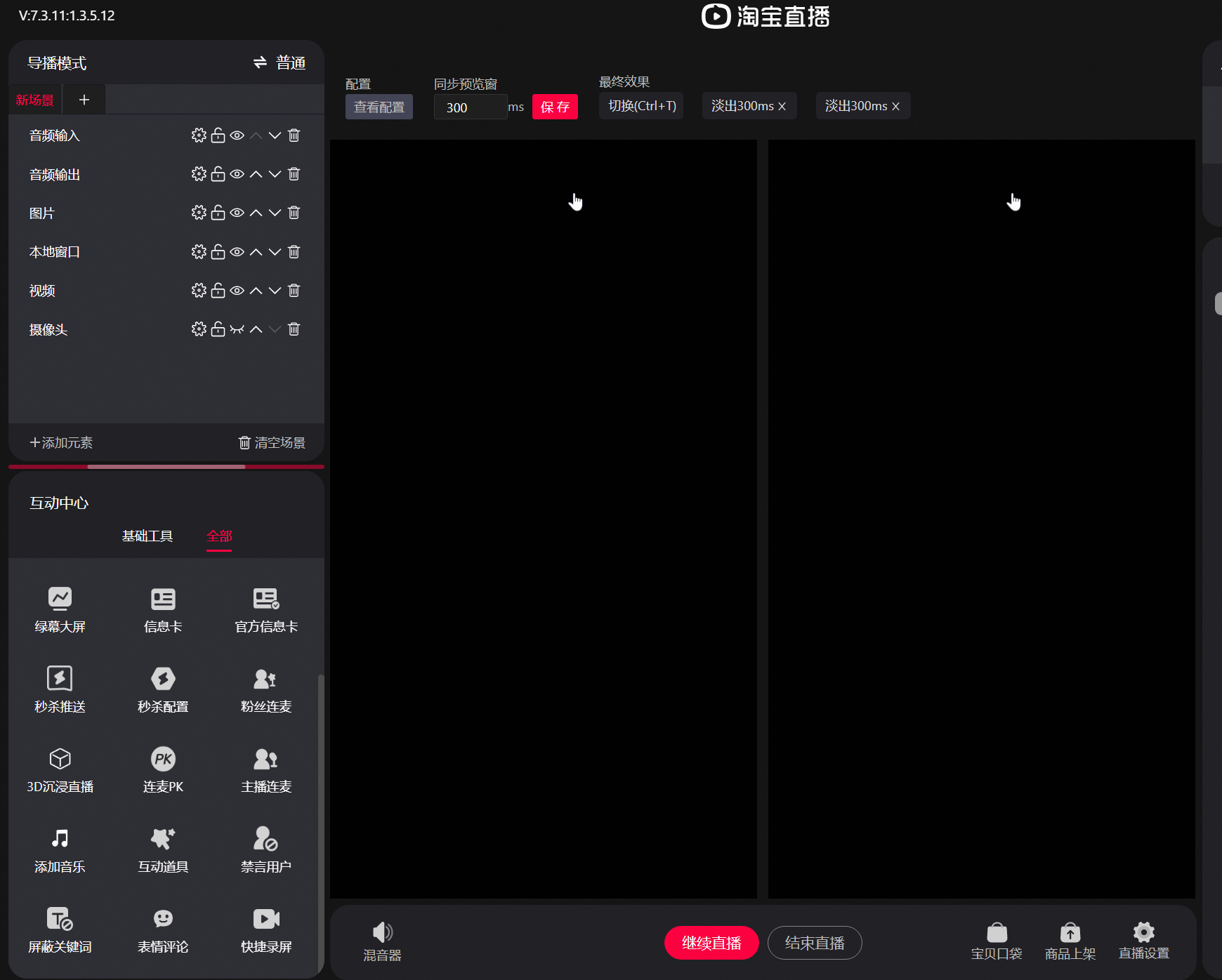This screenshot has width=1222, height=980.
Task: Toggle visibility of 音频输入 element
Action: [x=237, y=135]
